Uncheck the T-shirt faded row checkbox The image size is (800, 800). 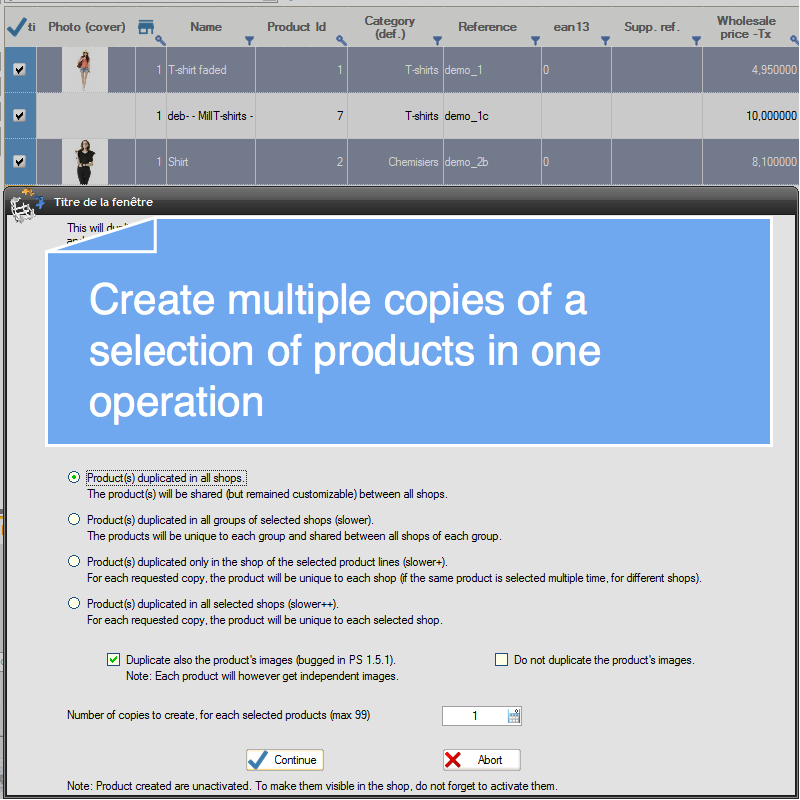click(x=19, y=70)
